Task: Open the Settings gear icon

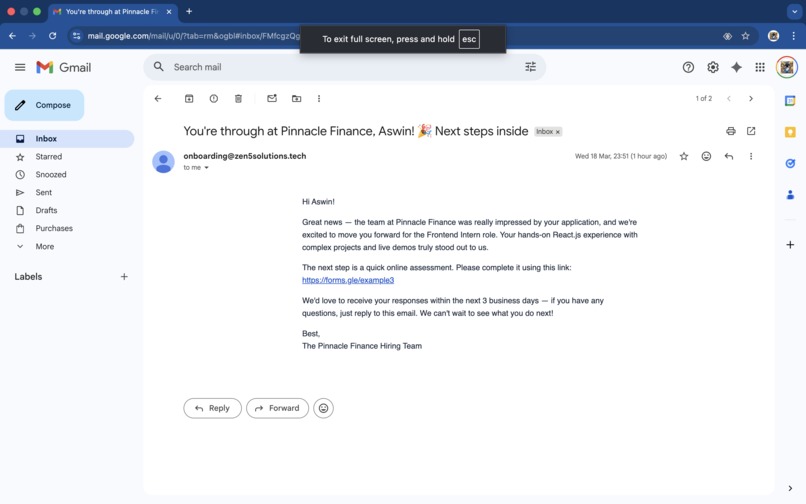Action: tap(712, 67)
